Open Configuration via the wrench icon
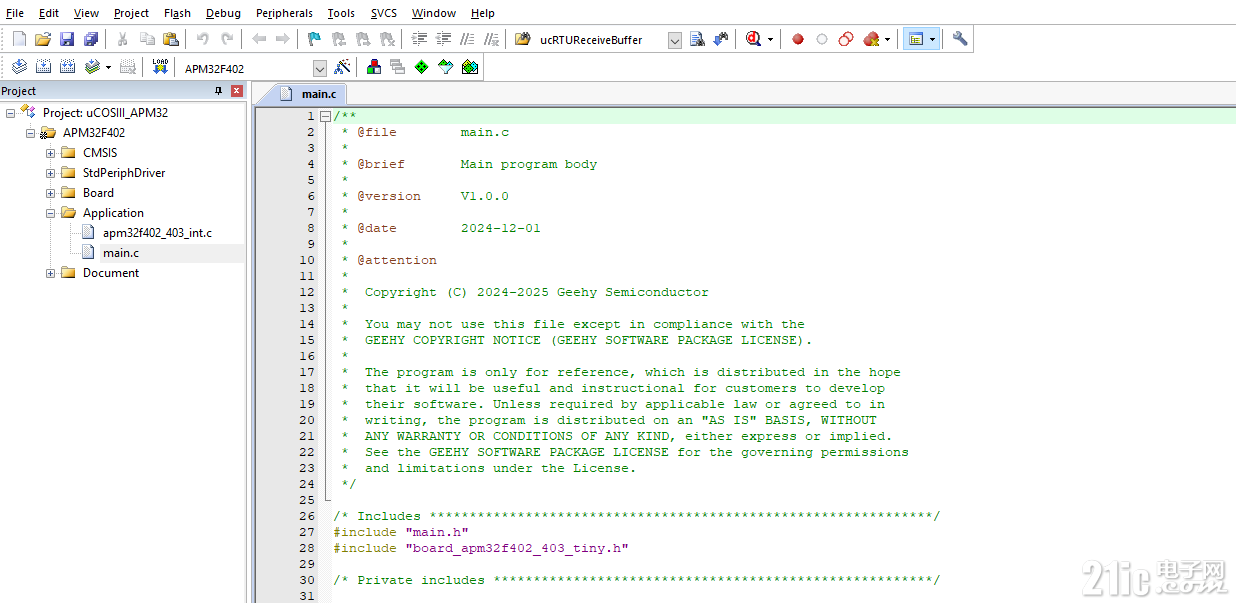This screenshot has height=603, width=1236. [960, 39]
